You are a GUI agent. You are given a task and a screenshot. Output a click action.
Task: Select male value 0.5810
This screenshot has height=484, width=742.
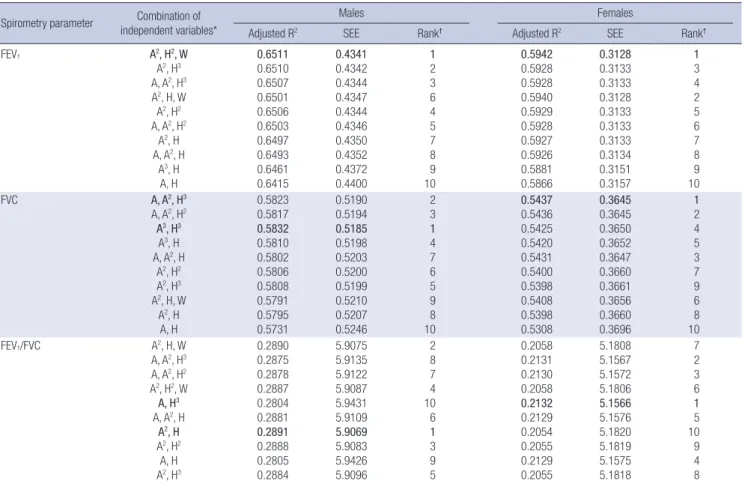click(273, 243)
